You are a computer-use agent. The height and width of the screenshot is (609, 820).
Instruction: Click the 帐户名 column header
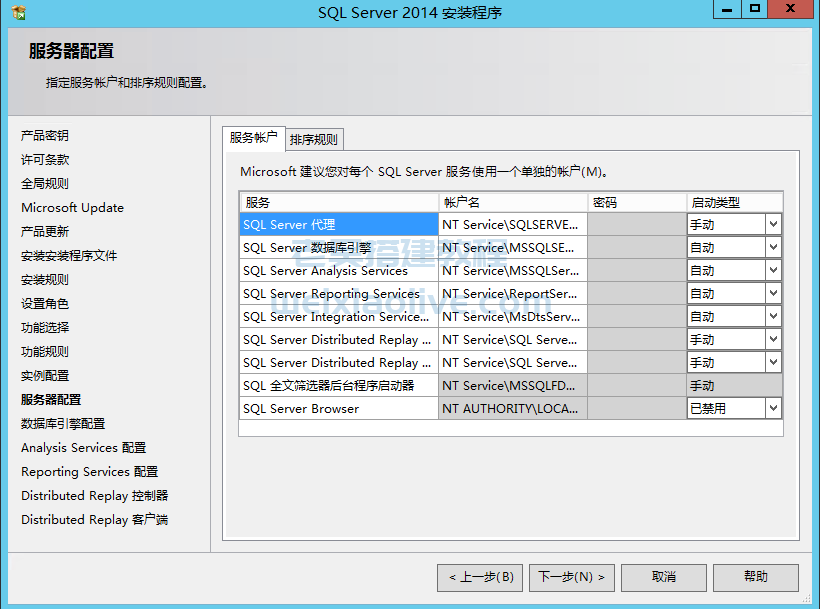coord(512,202)
